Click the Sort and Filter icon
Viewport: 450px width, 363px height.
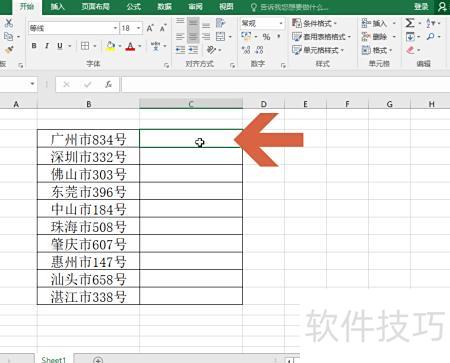pos(431,23)
